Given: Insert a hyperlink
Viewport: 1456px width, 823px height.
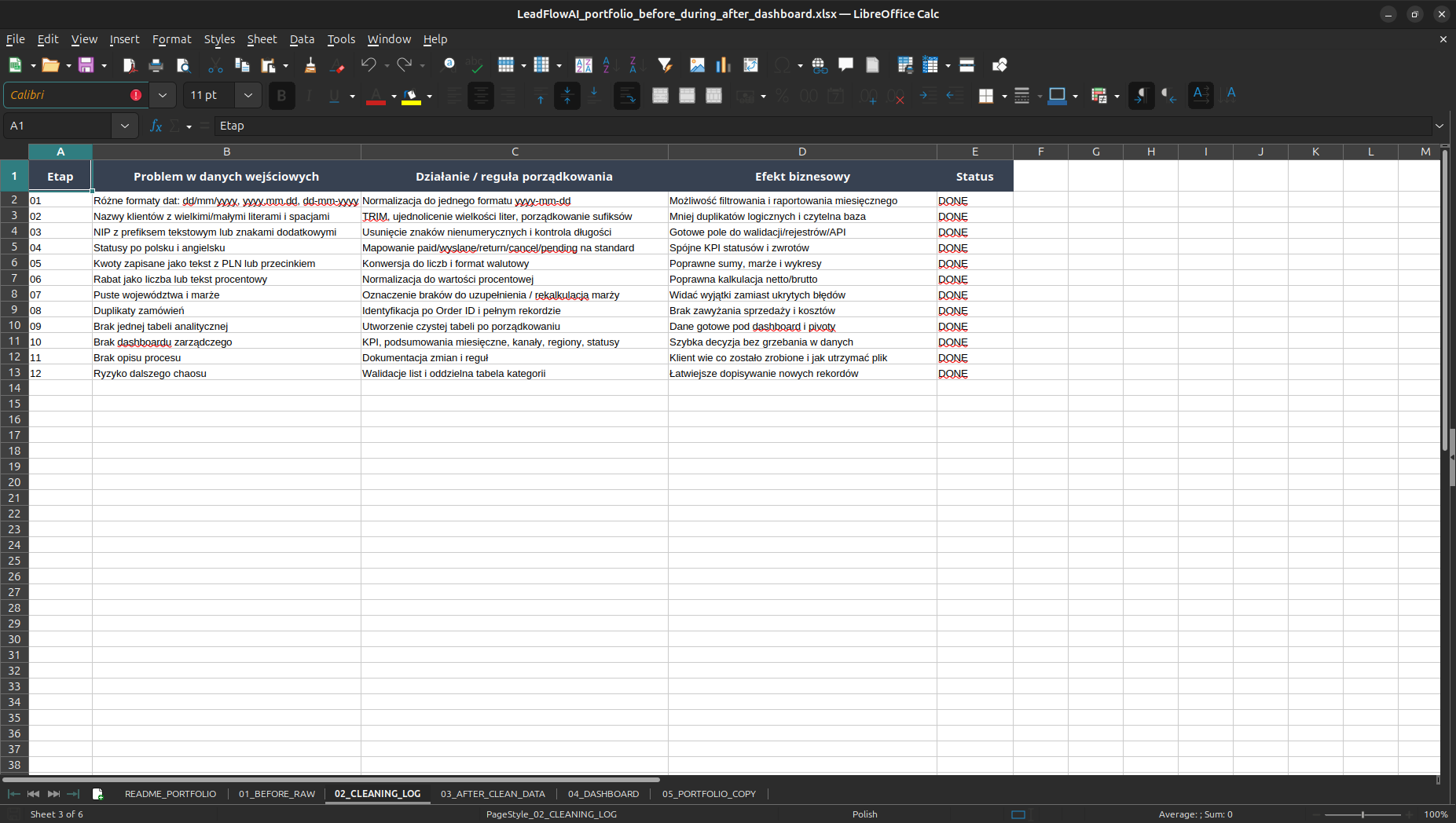Looking at the screenshot, I should (820, 65).
